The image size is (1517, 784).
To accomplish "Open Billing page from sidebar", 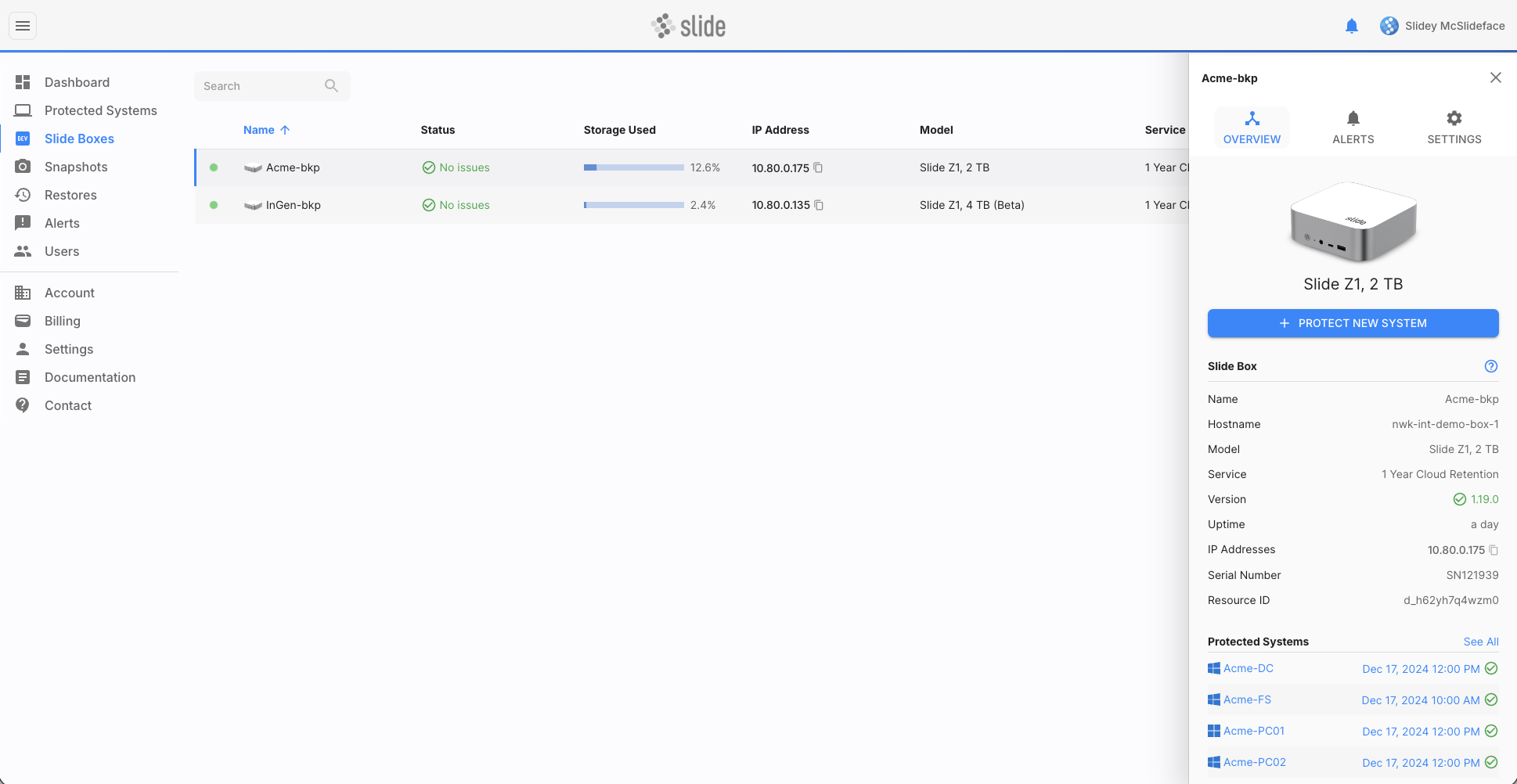I will coord(63,321).
